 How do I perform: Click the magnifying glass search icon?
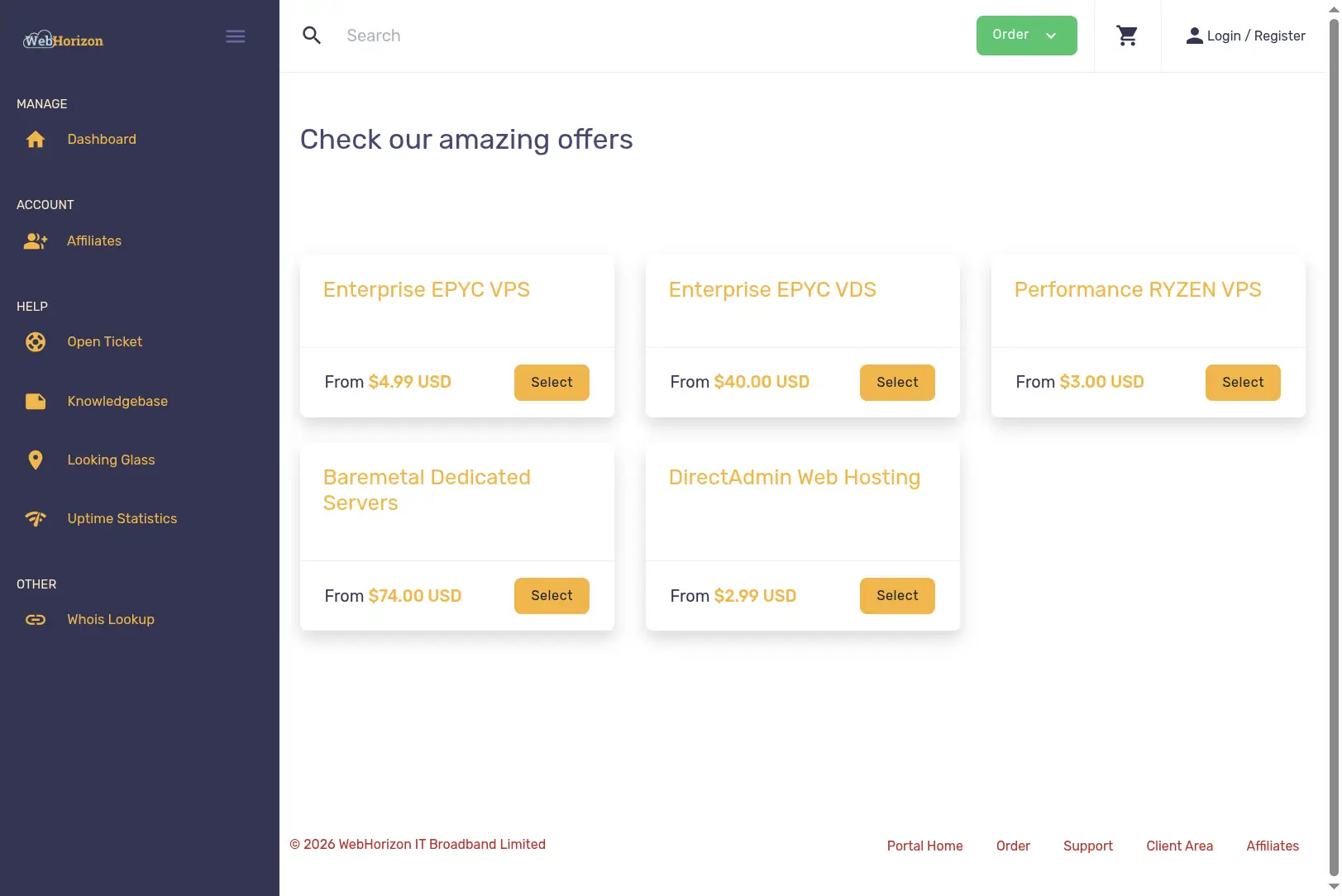pos(312,36)
